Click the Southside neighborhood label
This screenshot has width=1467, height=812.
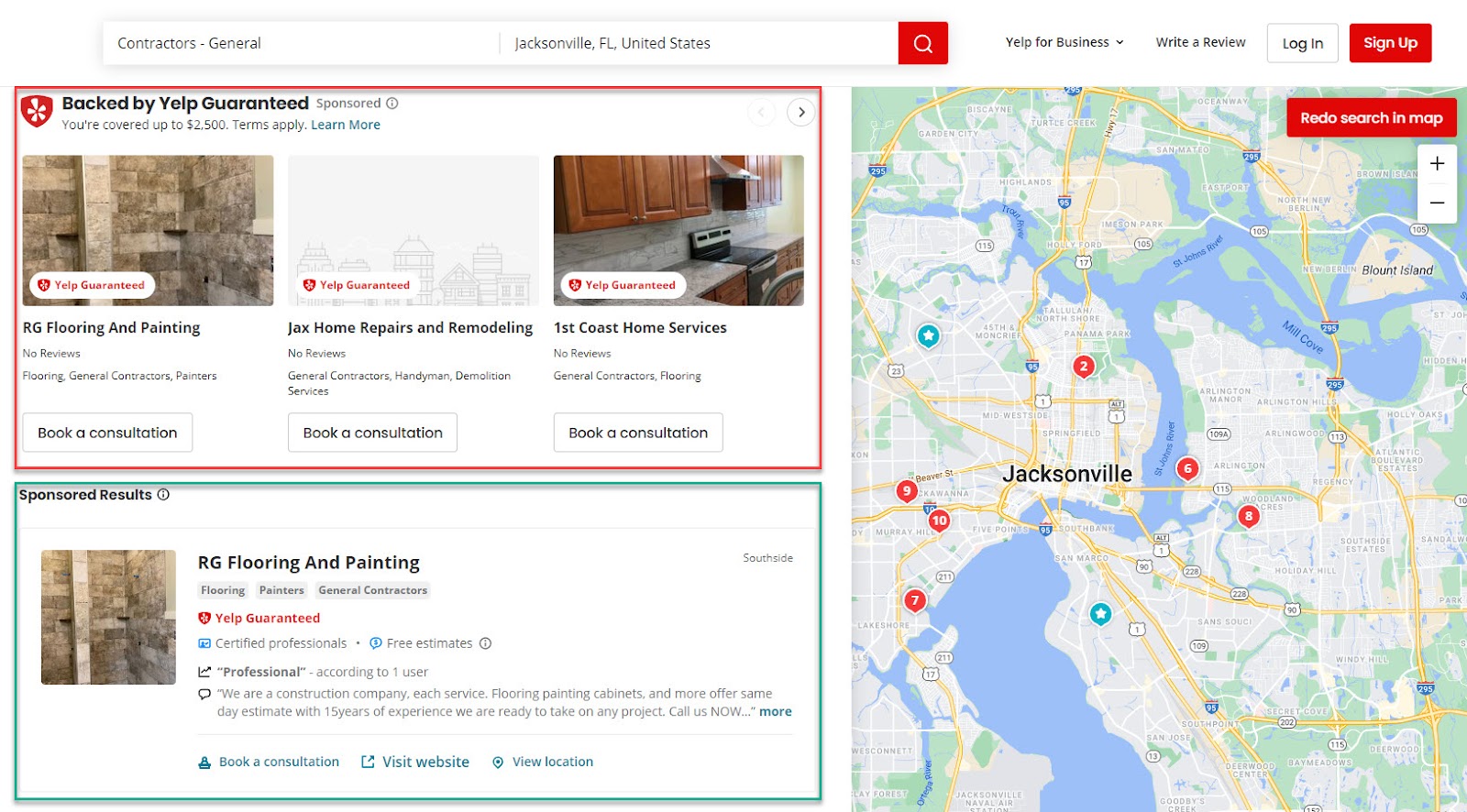pos(768,557)
